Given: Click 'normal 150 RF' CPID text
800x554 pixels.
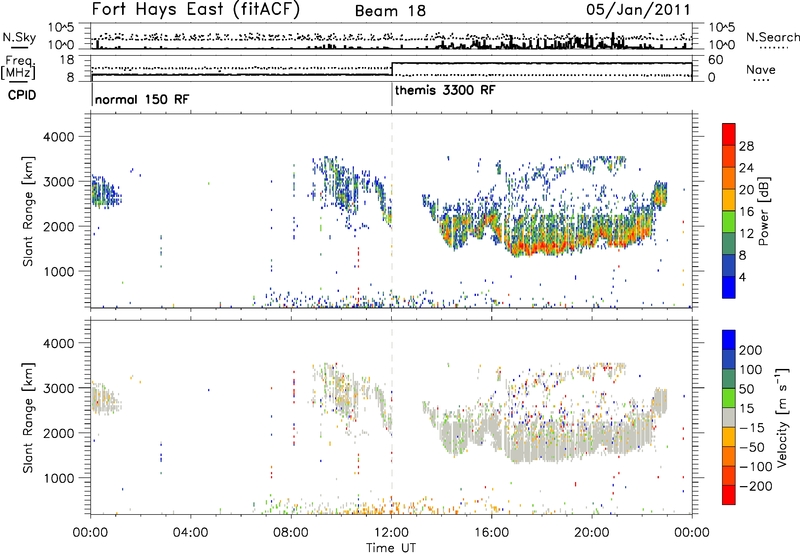Looking at the screenshot, I should click(x=142, y=99).
